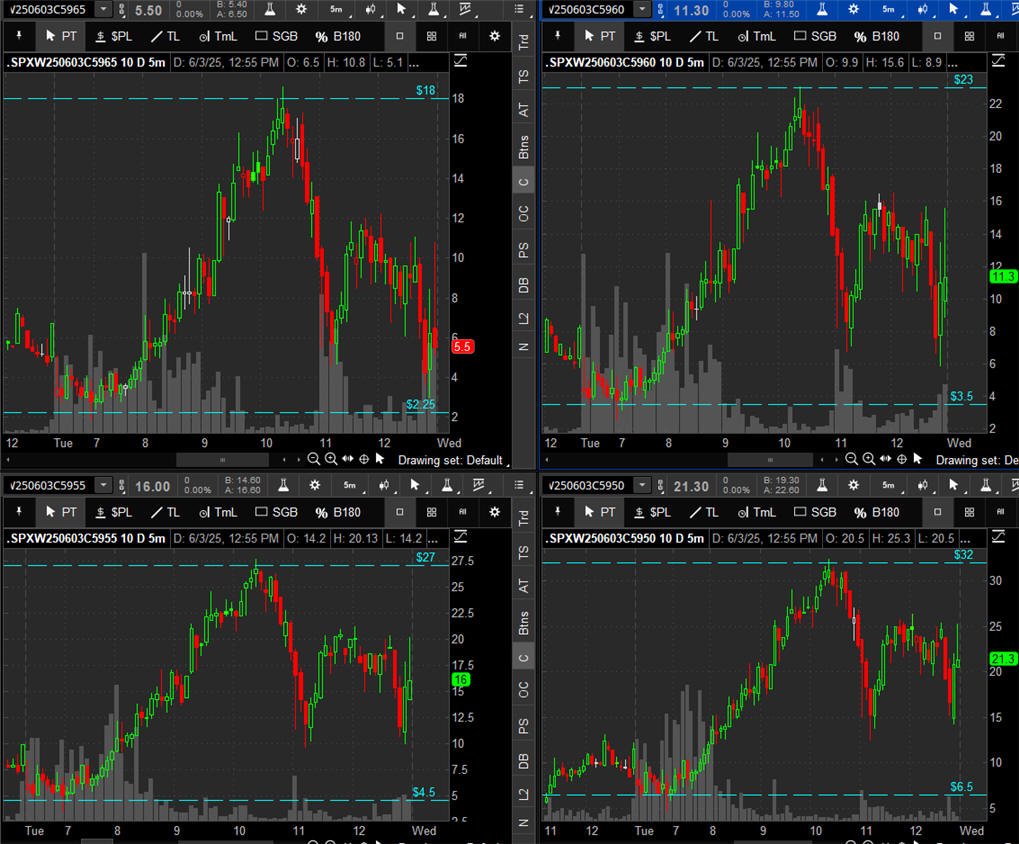Image resolution: width=1019 pixels, height=844 pixels.
Task: Expand ellipsis after L: 5.1 in 5965 data bar
Action: [414, 63]
